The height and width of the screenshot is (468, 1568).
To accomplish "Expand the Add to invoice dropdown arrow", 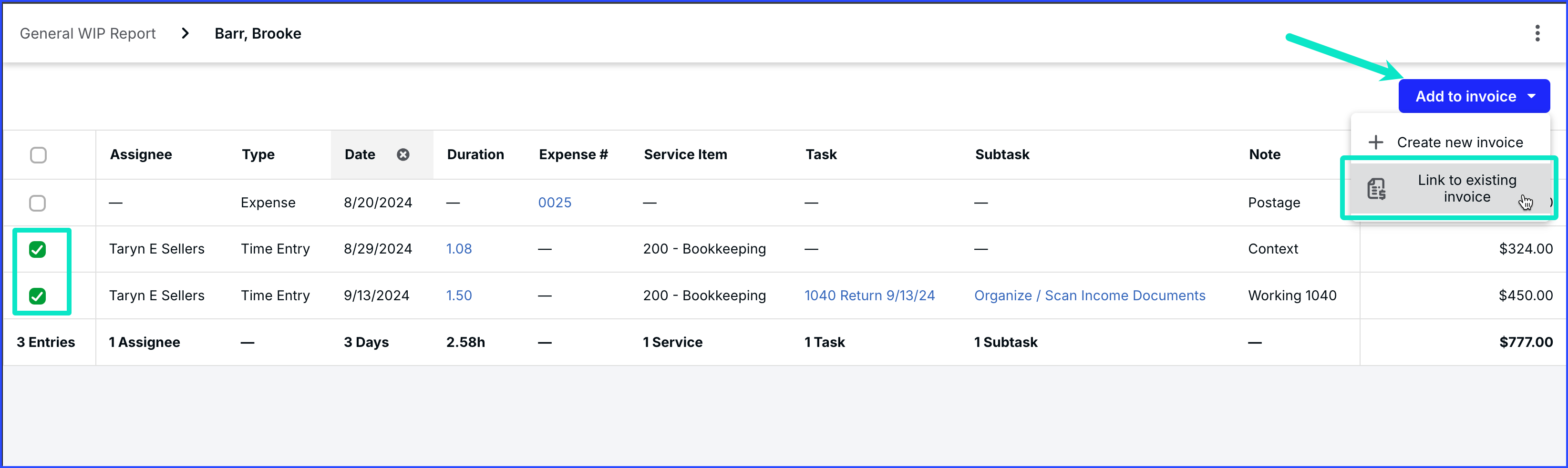I will [x=1531, y=96].
